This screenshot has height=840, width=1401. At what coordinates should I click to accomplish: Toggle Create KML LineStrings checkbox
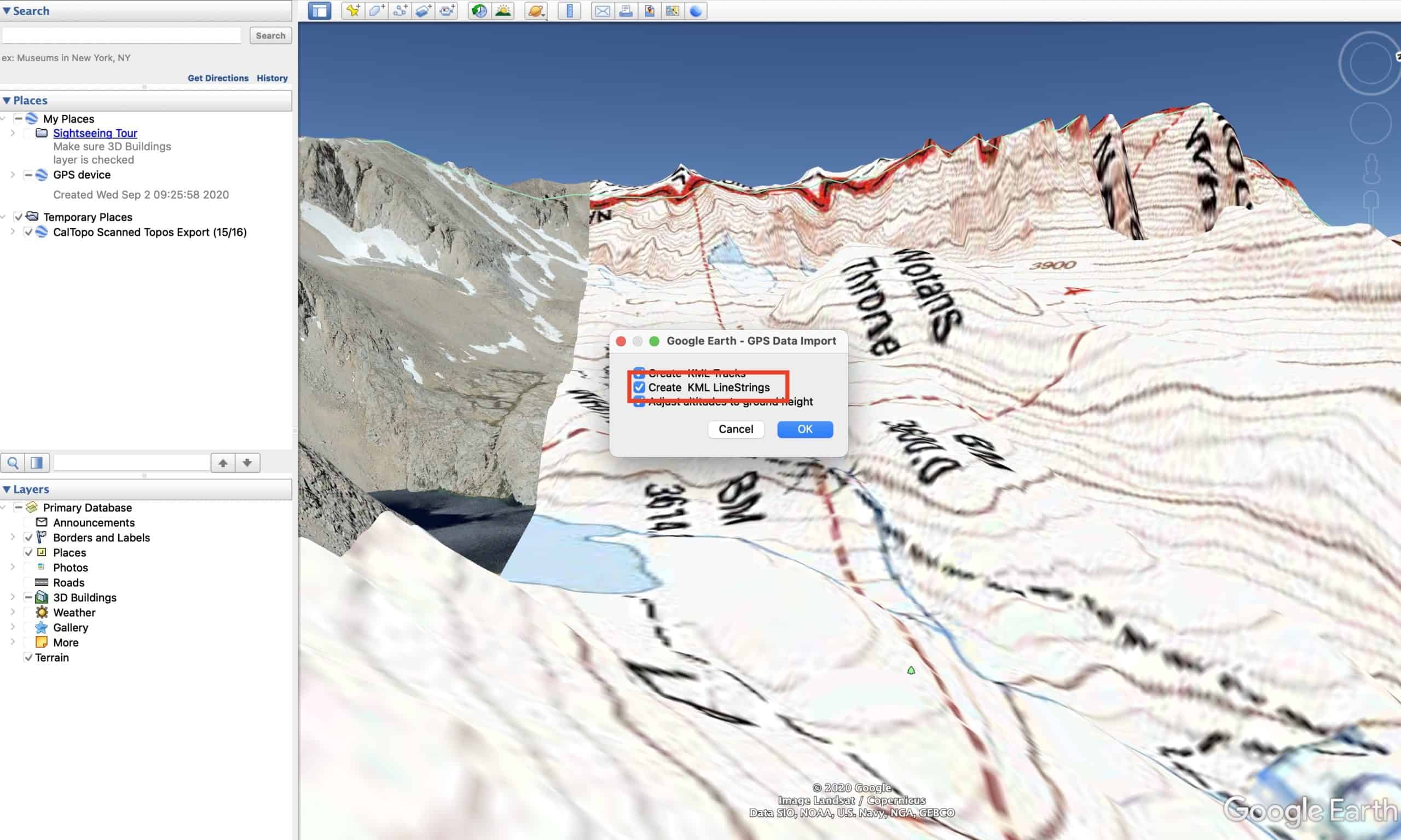(639, 387)
